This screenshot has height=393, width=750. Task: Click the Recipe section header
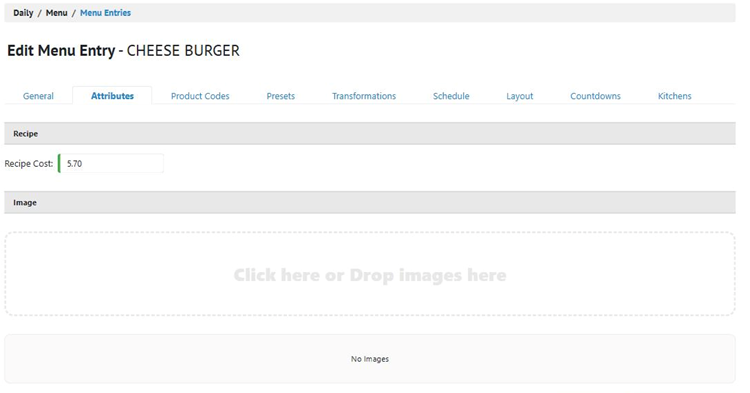click(370, 134)
